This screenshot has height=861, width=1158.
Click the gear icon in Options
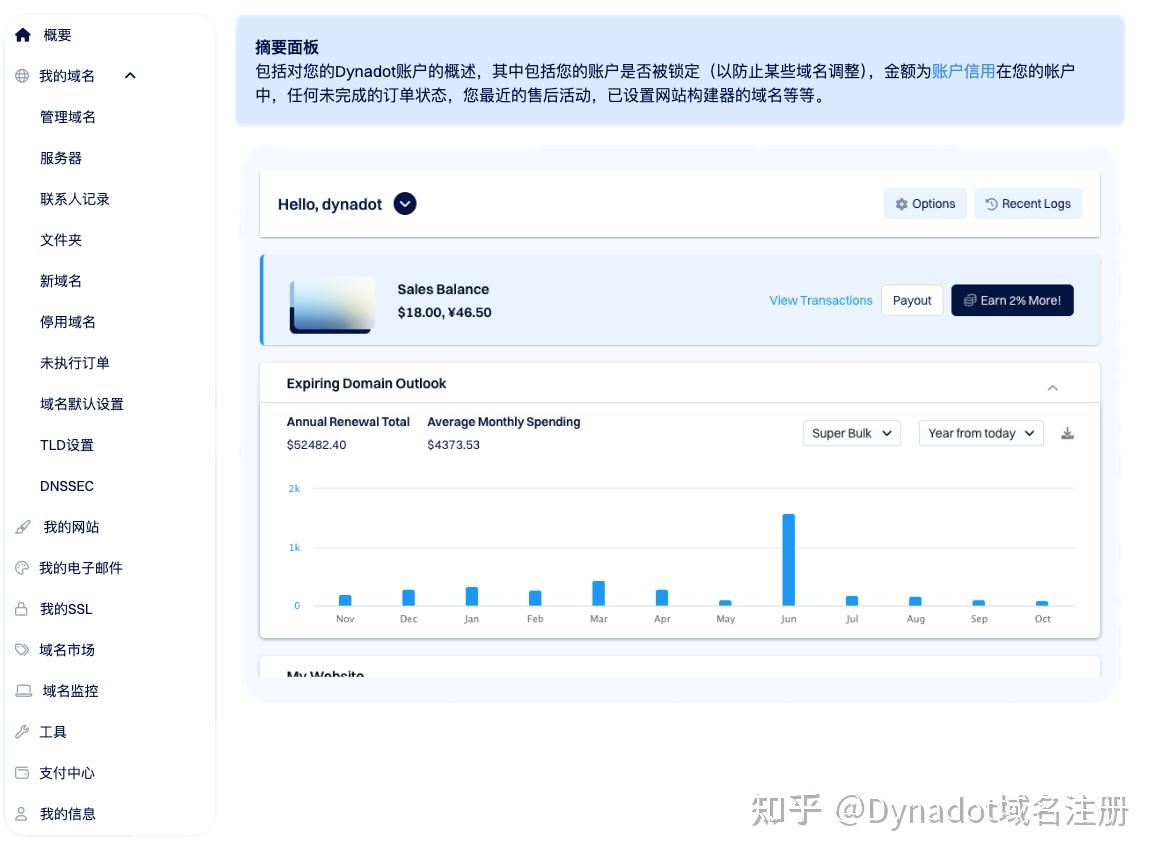901,204
